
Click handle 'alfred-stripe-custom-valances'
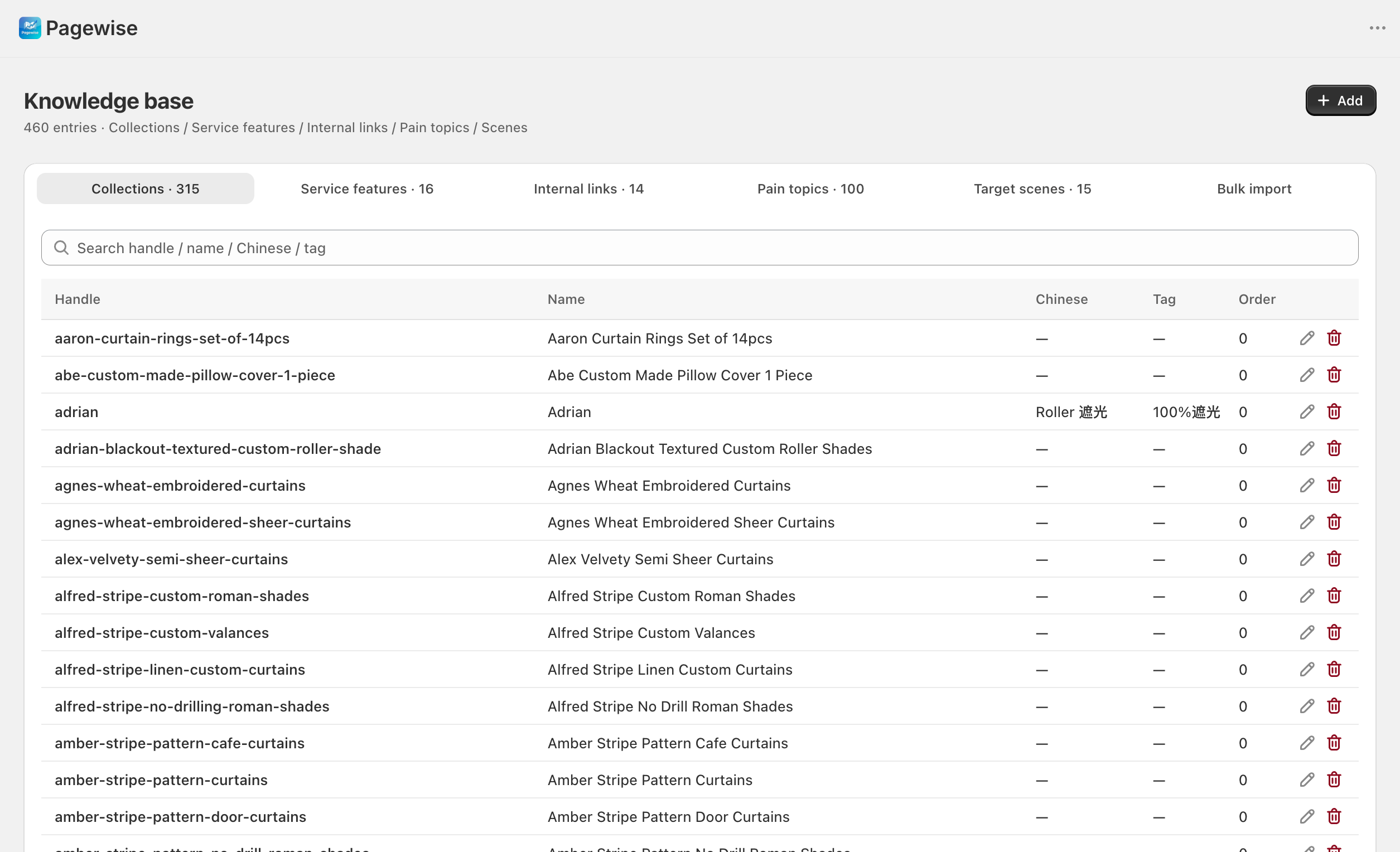pos(161,633)
